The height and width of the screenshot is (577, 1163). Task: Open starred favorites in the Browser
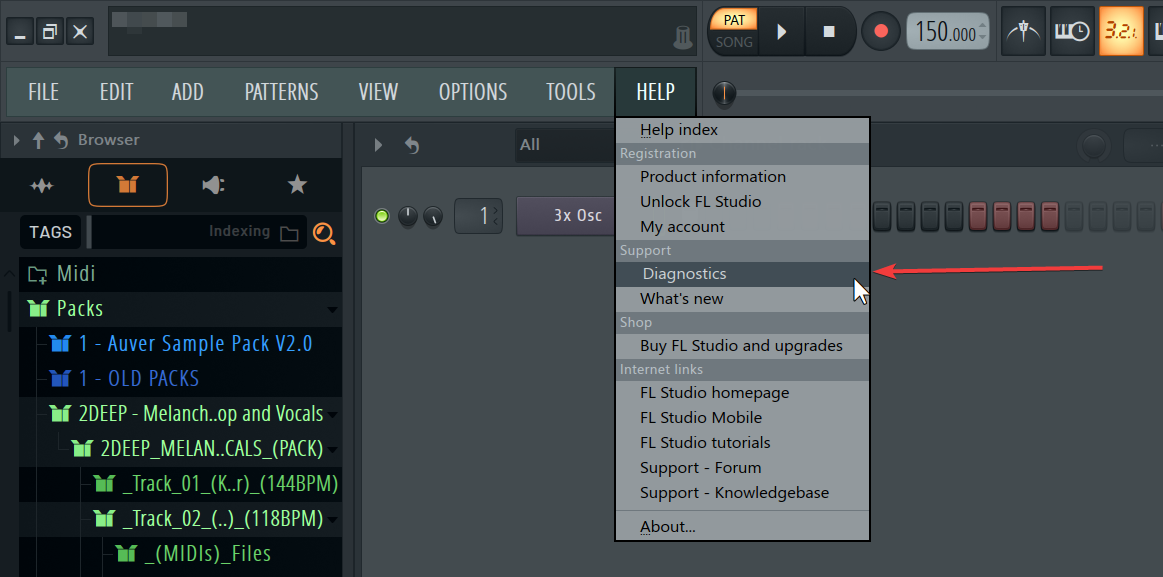point(296,185)
